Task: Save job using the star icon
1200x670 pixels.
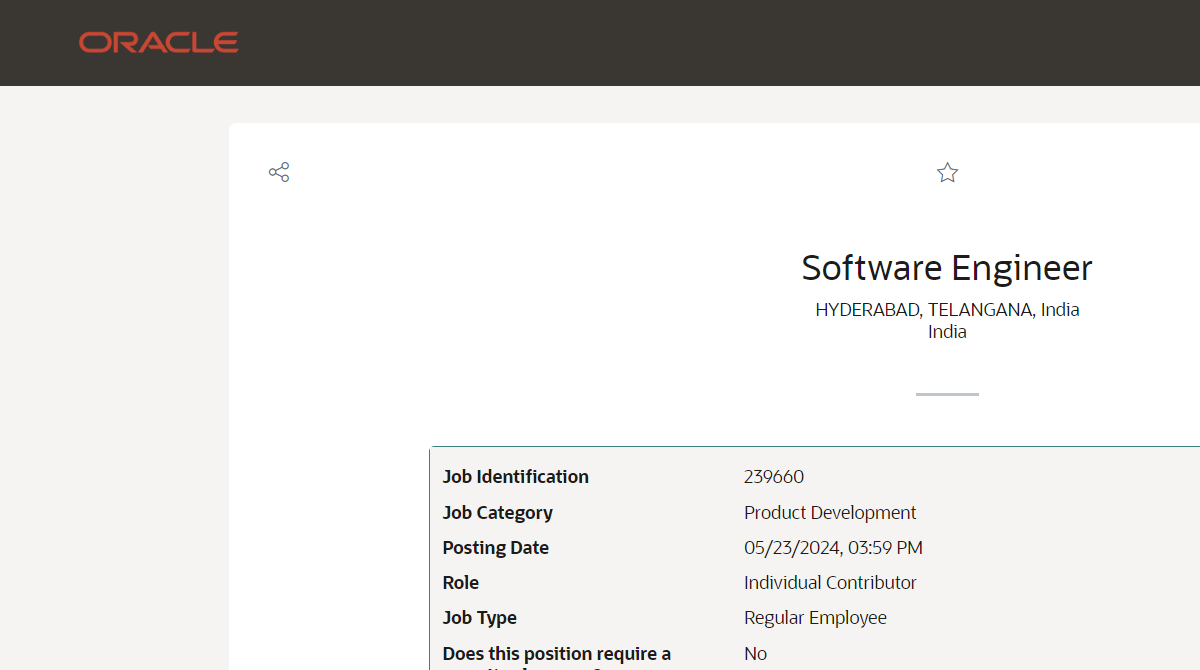Action: click(947, 173)
